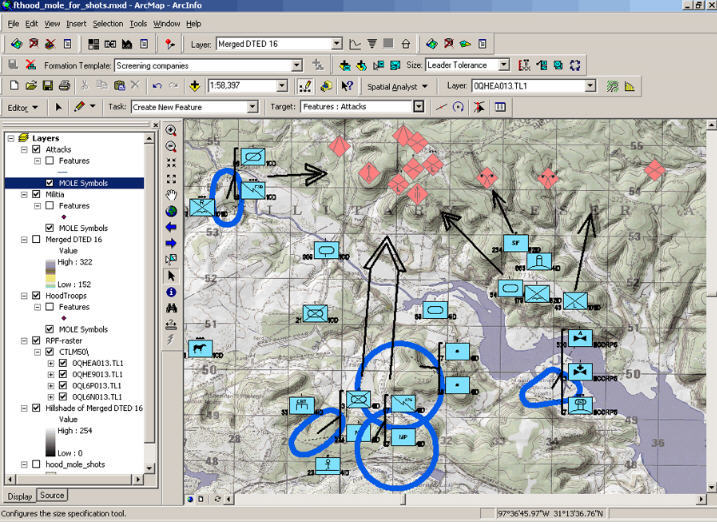The height and width of the screenshot is (524, 717).
Task: Click the Fixed Zoom Out icon
Action: pos(171,179)
